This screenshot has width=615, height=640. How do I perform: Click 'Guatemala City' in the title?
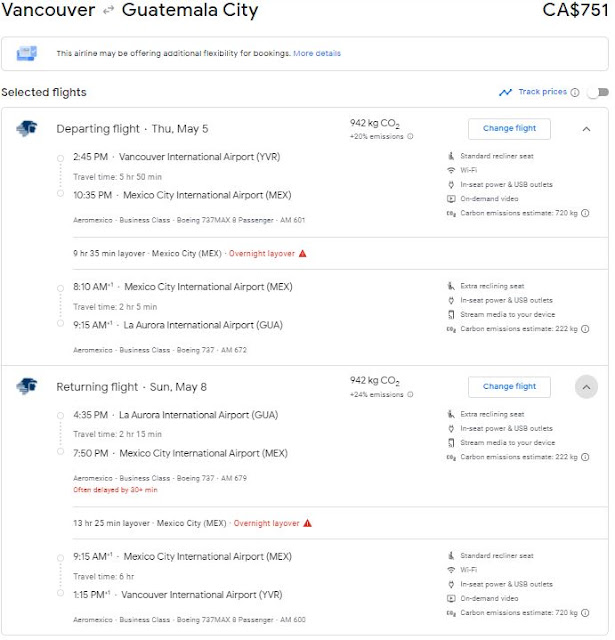pos(190,10)
